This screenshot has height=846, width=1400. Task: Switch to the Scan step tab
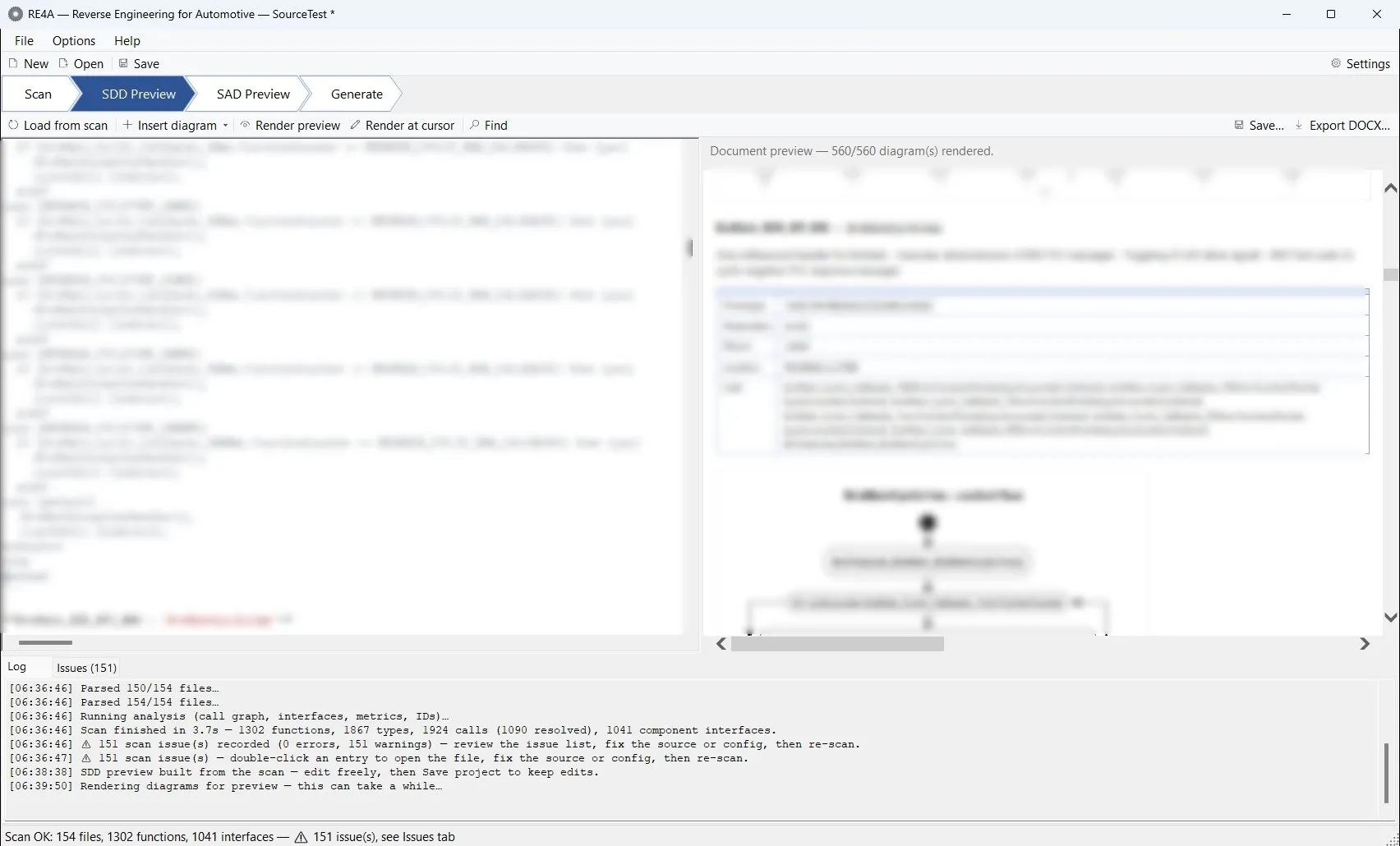(38, 94)
